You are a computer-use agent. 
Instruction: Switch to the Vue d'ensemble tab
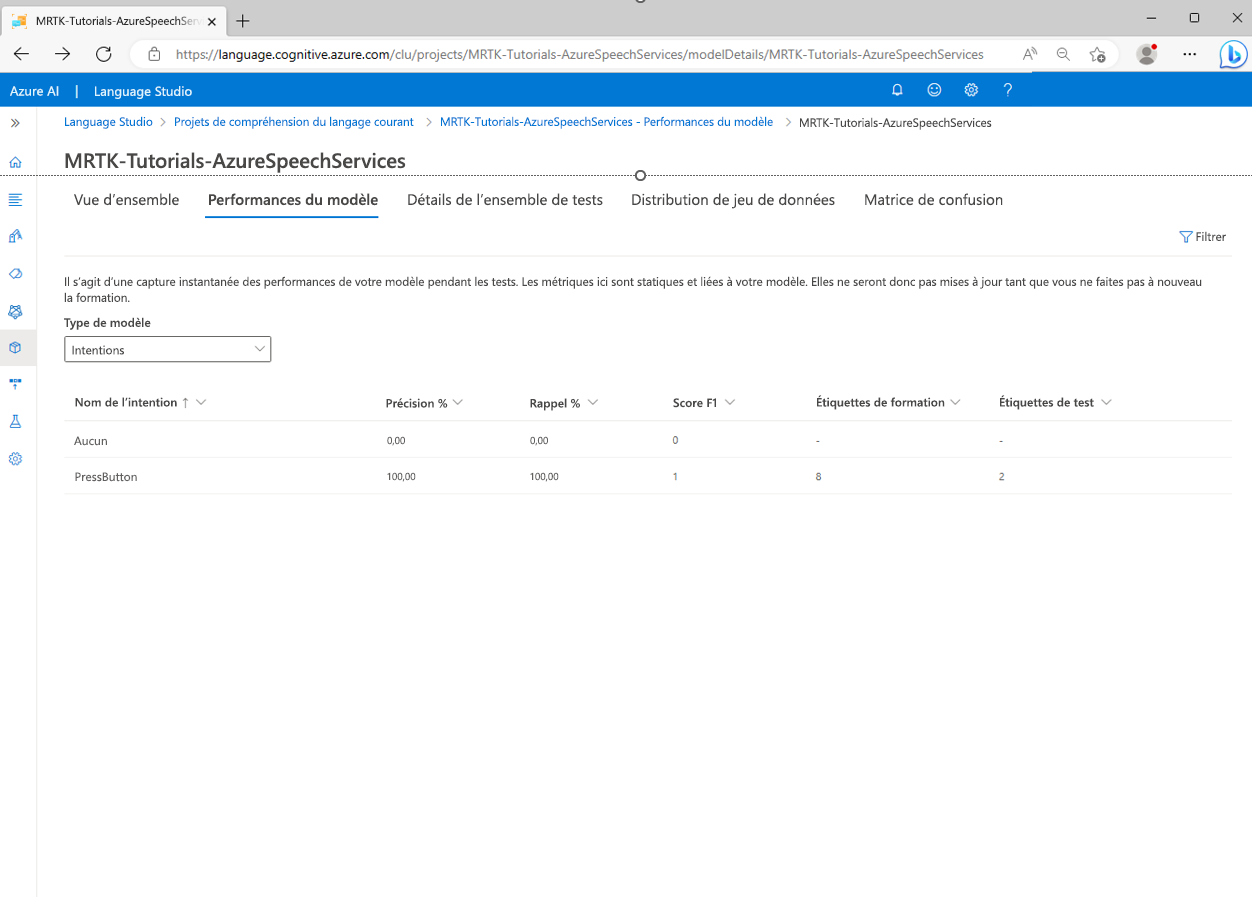pos(126,200)
